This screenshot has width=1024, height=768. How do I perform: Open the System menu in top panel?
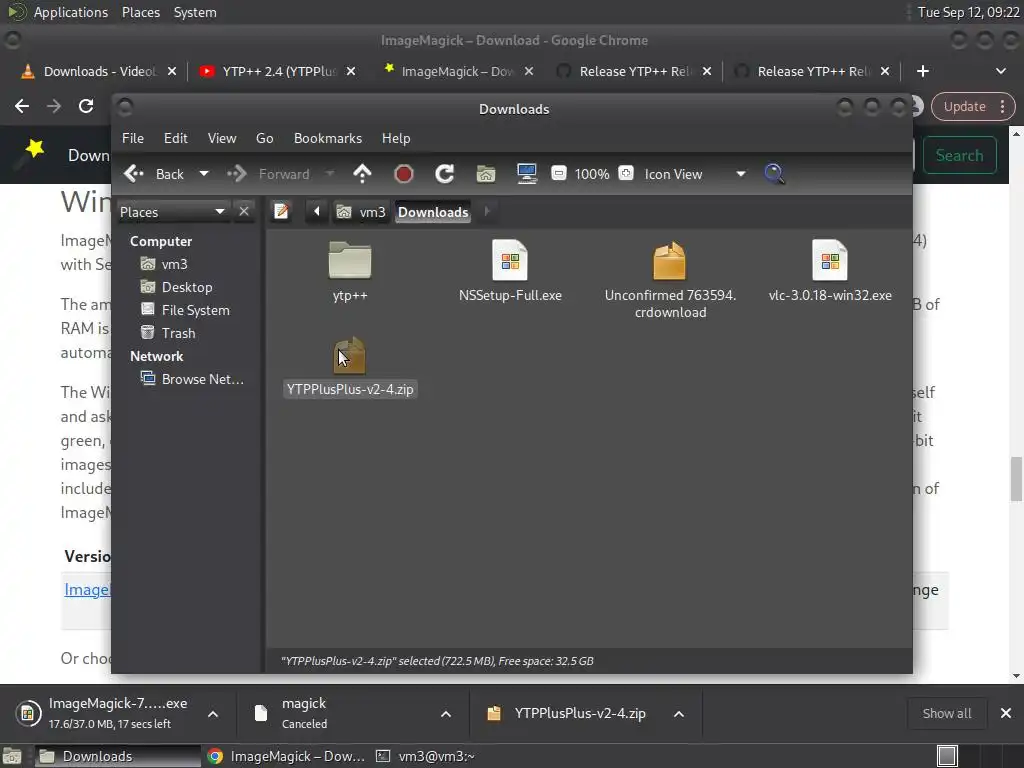195,12
